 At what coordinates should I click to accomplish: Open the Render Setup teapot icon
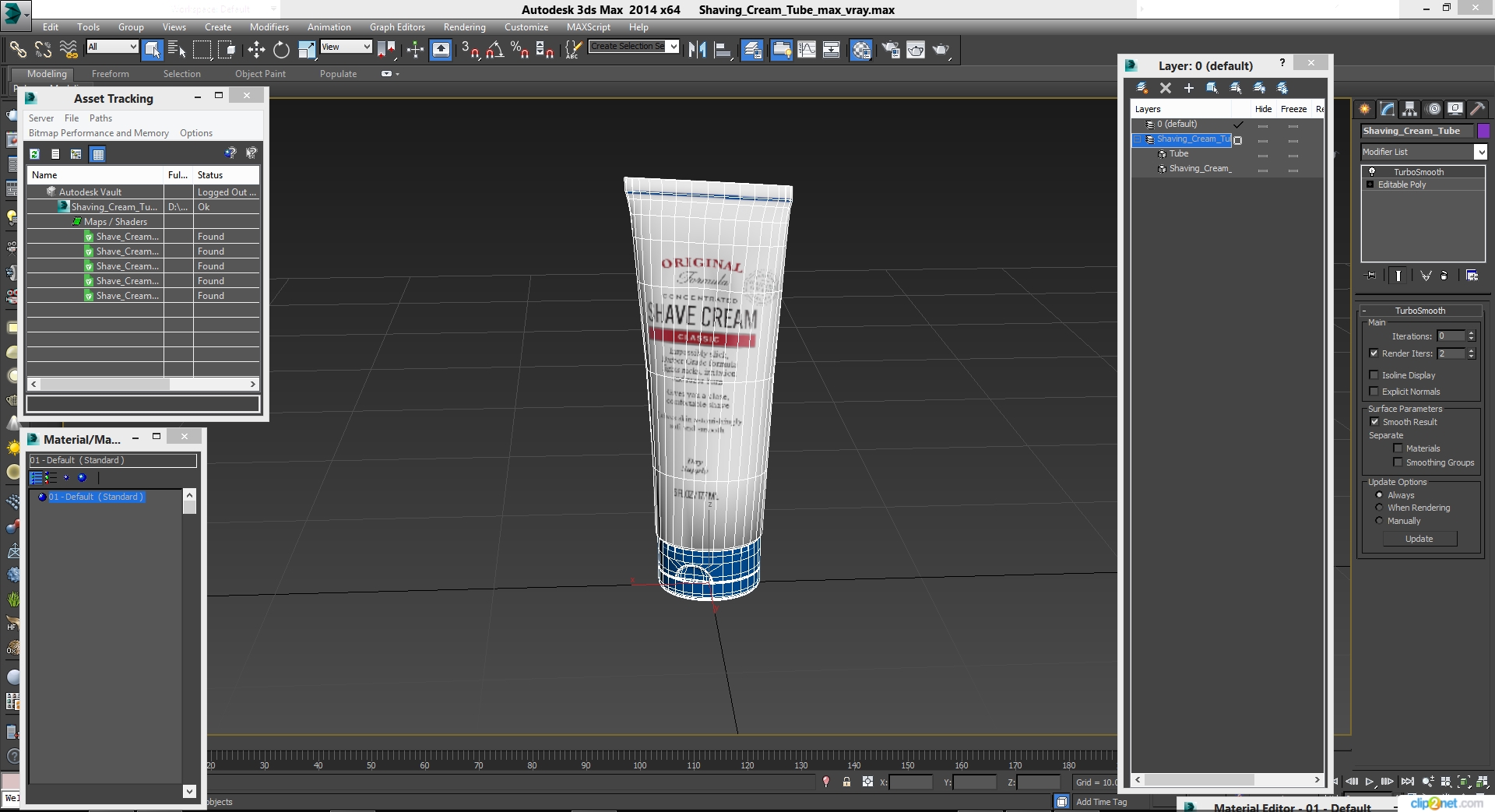(890, 50)
